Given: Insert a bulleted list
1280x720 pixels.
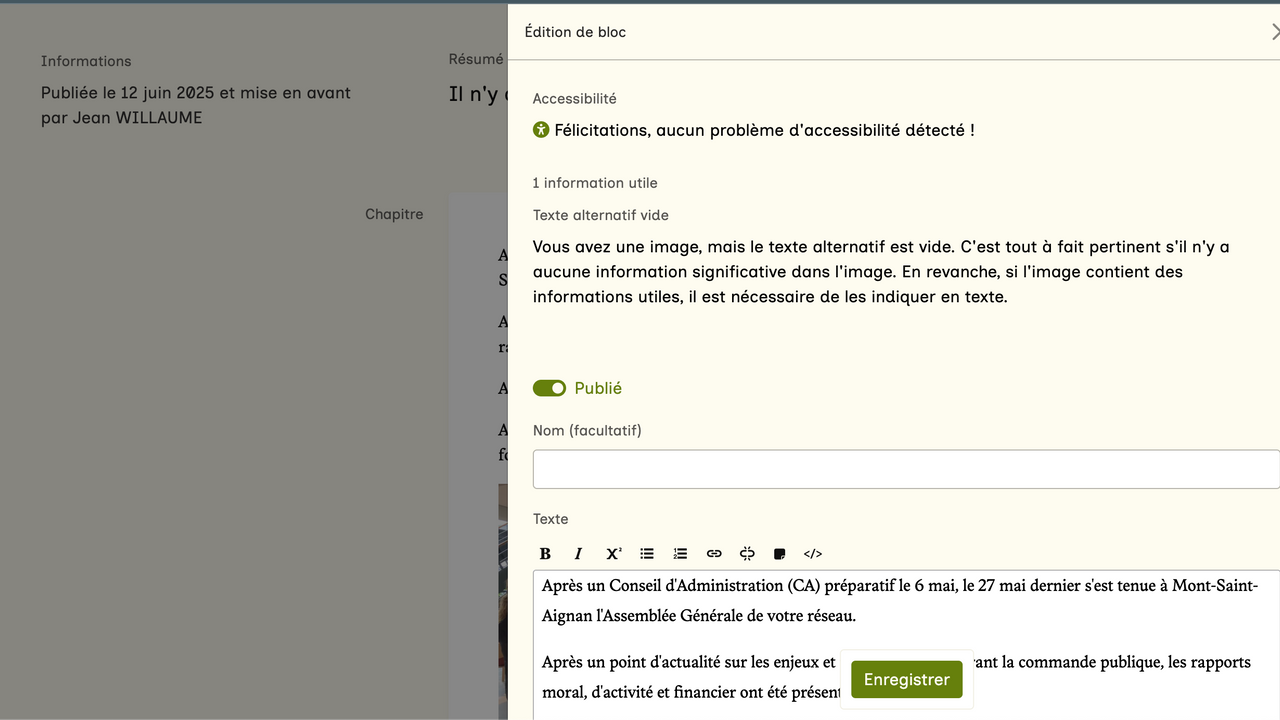Looking at the screenshot, I should coord(647,554).
